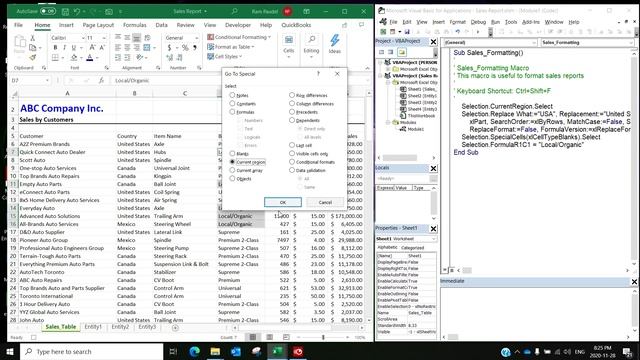Open the Formulas ribbon tab
This screenshot has width=640, height=360.
[x=134, y=25]
